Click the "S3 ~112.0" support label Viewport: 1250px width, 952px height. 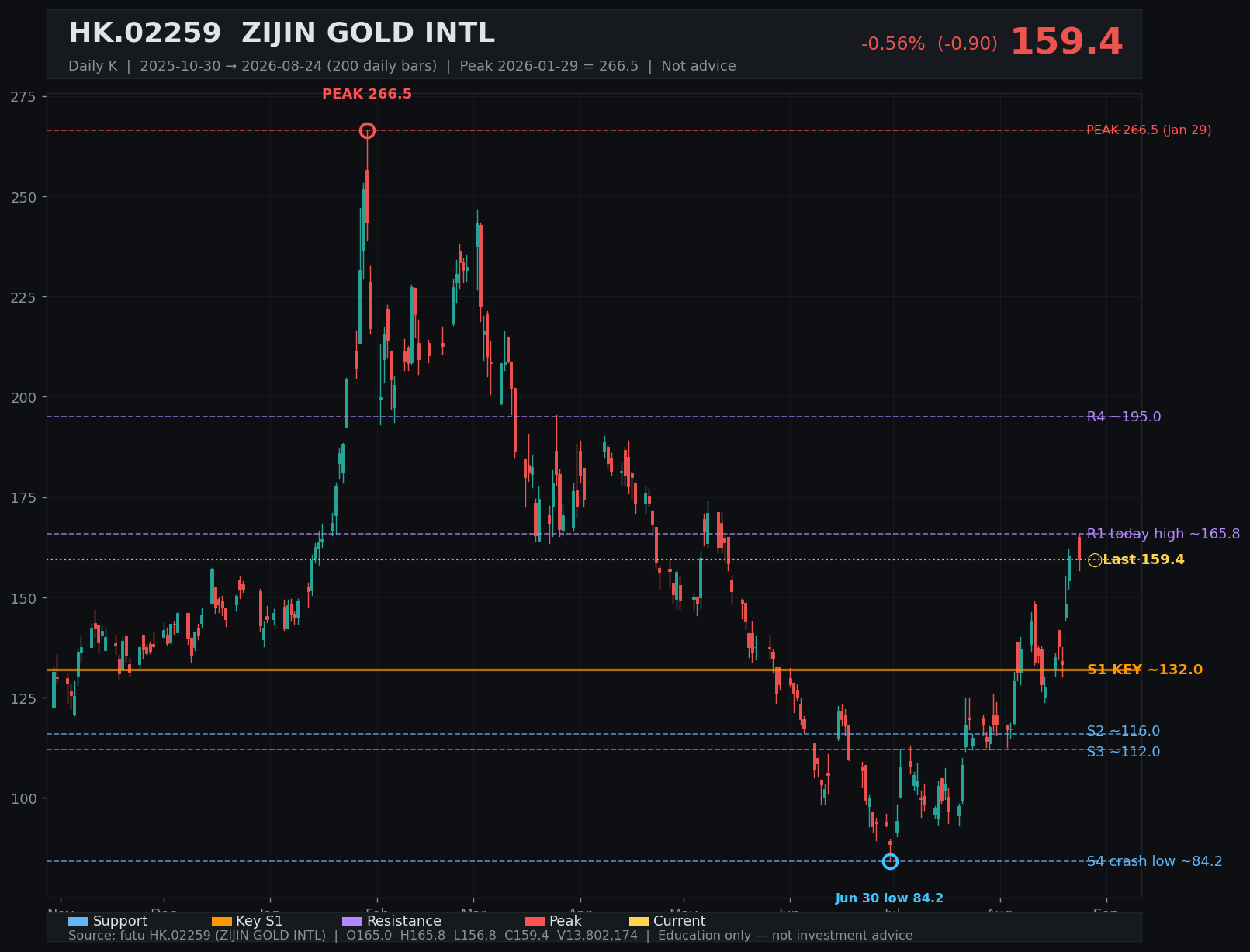coord(1124,752)
